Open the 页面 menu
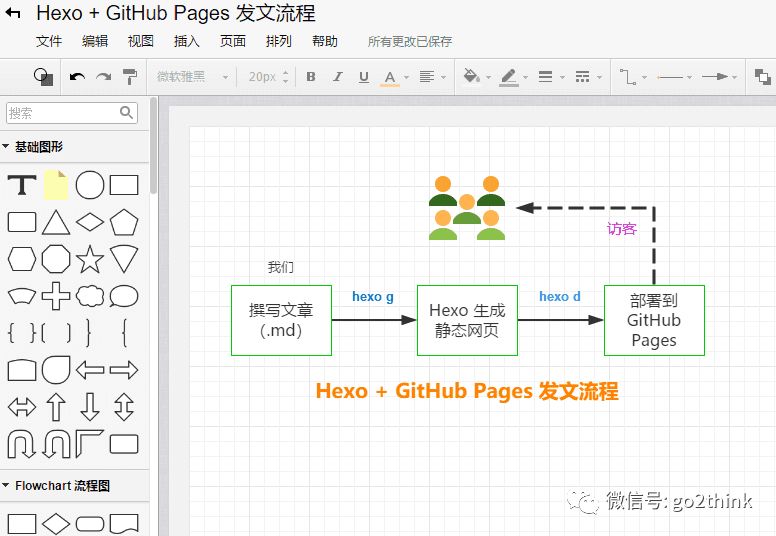This screenshot has width=776, height=536. [x=233, y=41]
